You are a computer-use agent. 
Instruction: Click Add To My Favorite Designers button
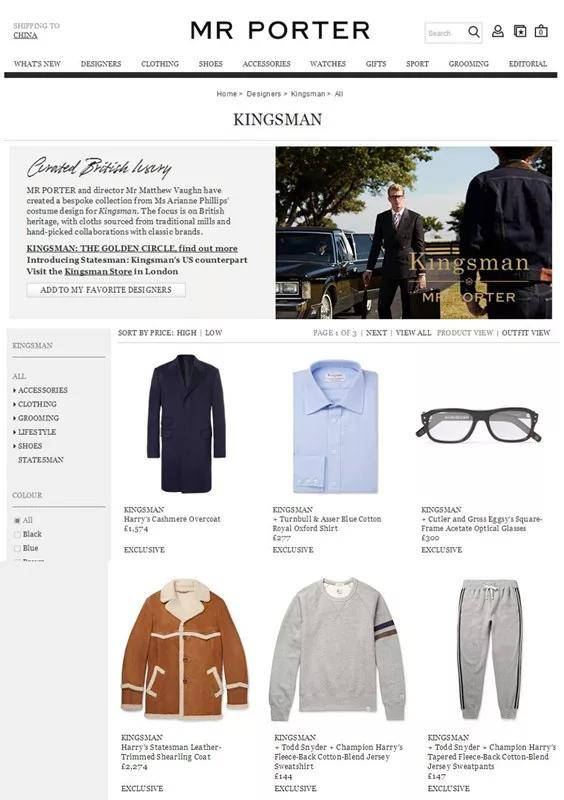(x=106, y=290)
